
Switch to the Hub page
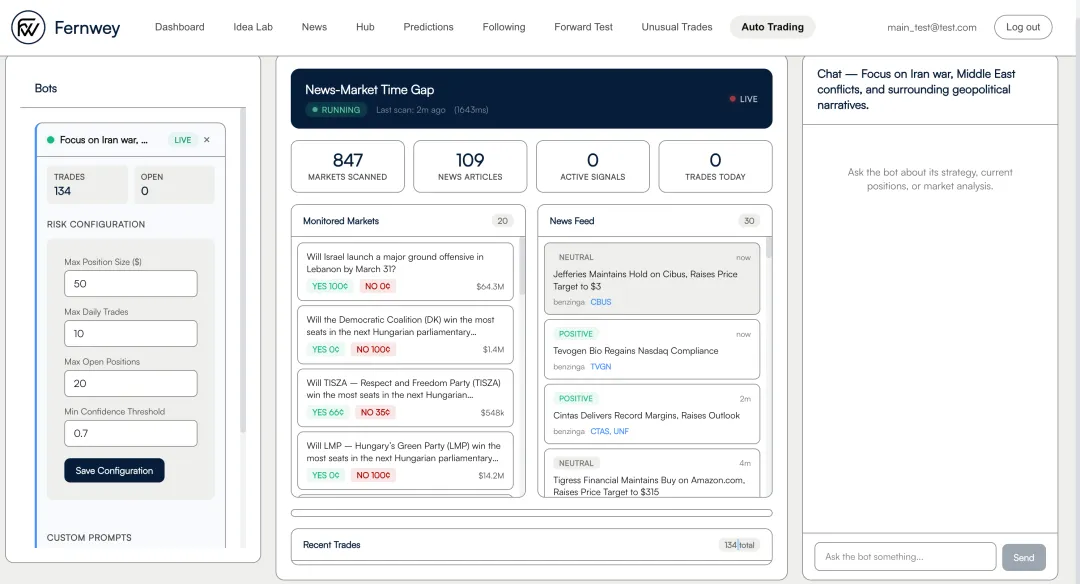pos(365,27)
